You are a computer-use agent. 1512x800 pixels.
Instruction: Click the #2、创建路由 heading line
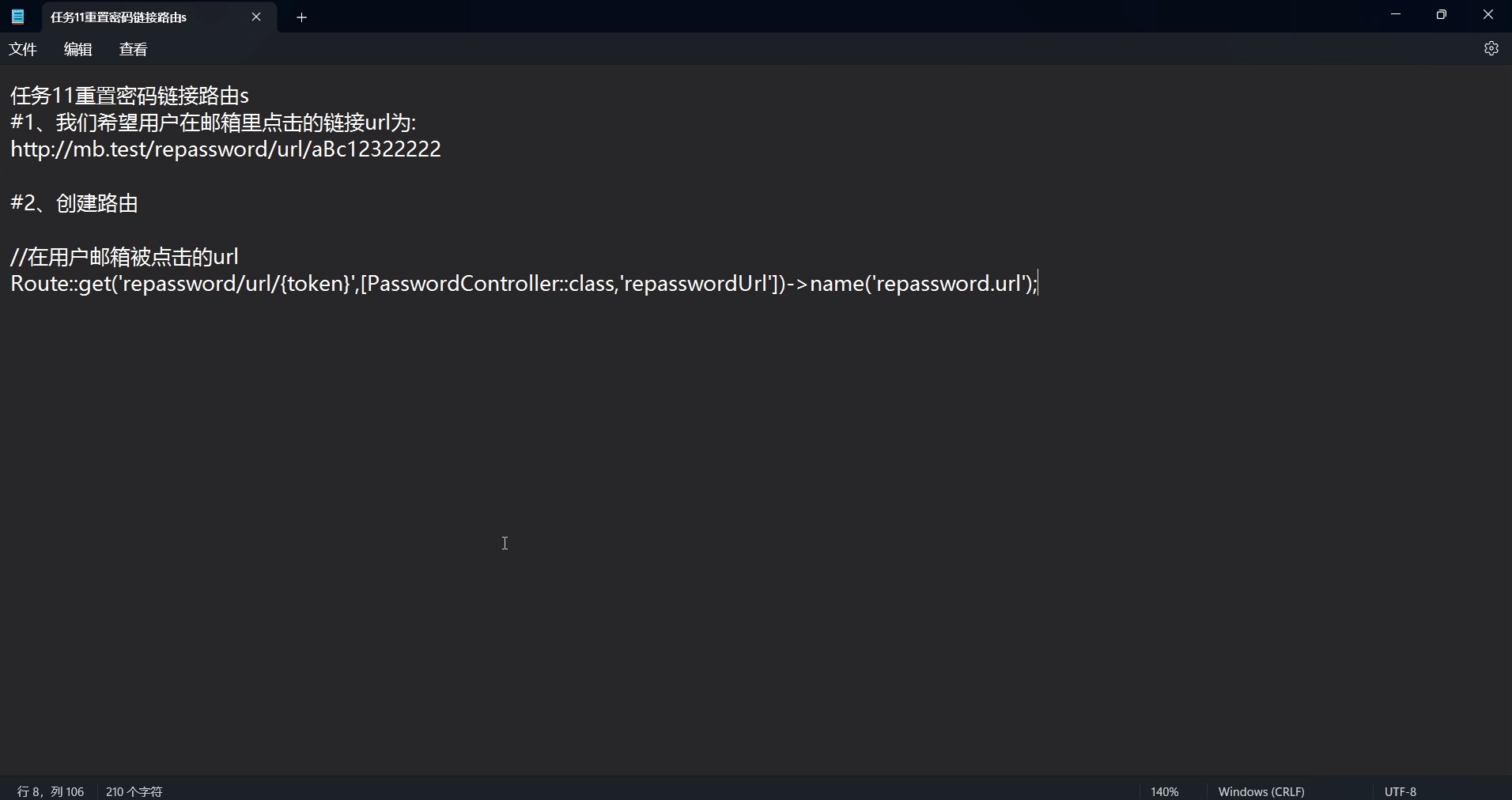coord(73,203)
